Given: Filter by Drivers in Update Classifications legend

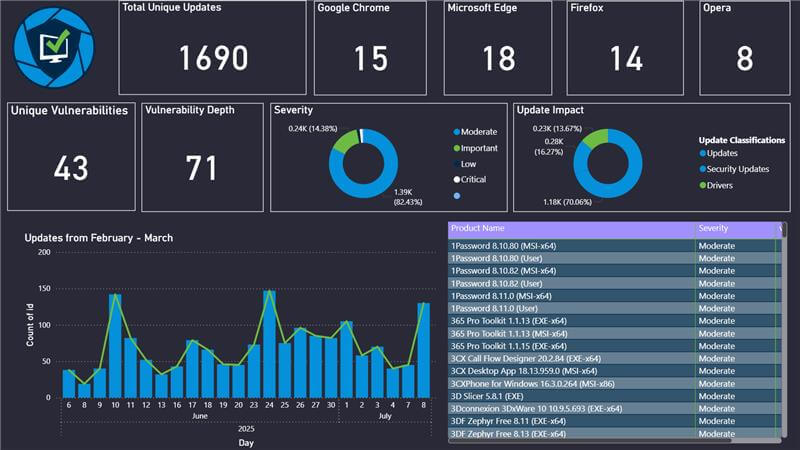Looking at the screenshot, I should pos(716,185).
